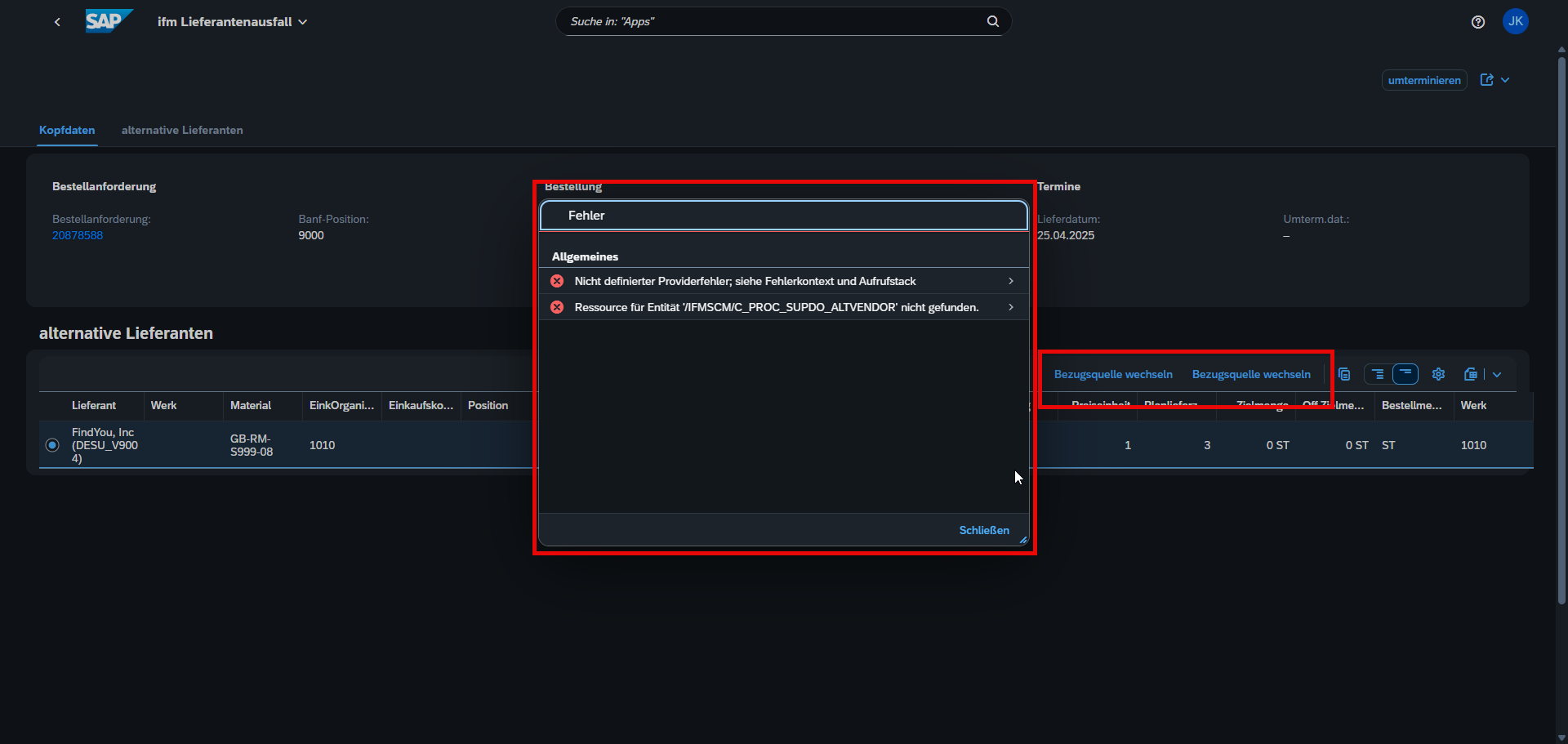Click the SAP logo
1568x744 pixels.
pos(108,21)
